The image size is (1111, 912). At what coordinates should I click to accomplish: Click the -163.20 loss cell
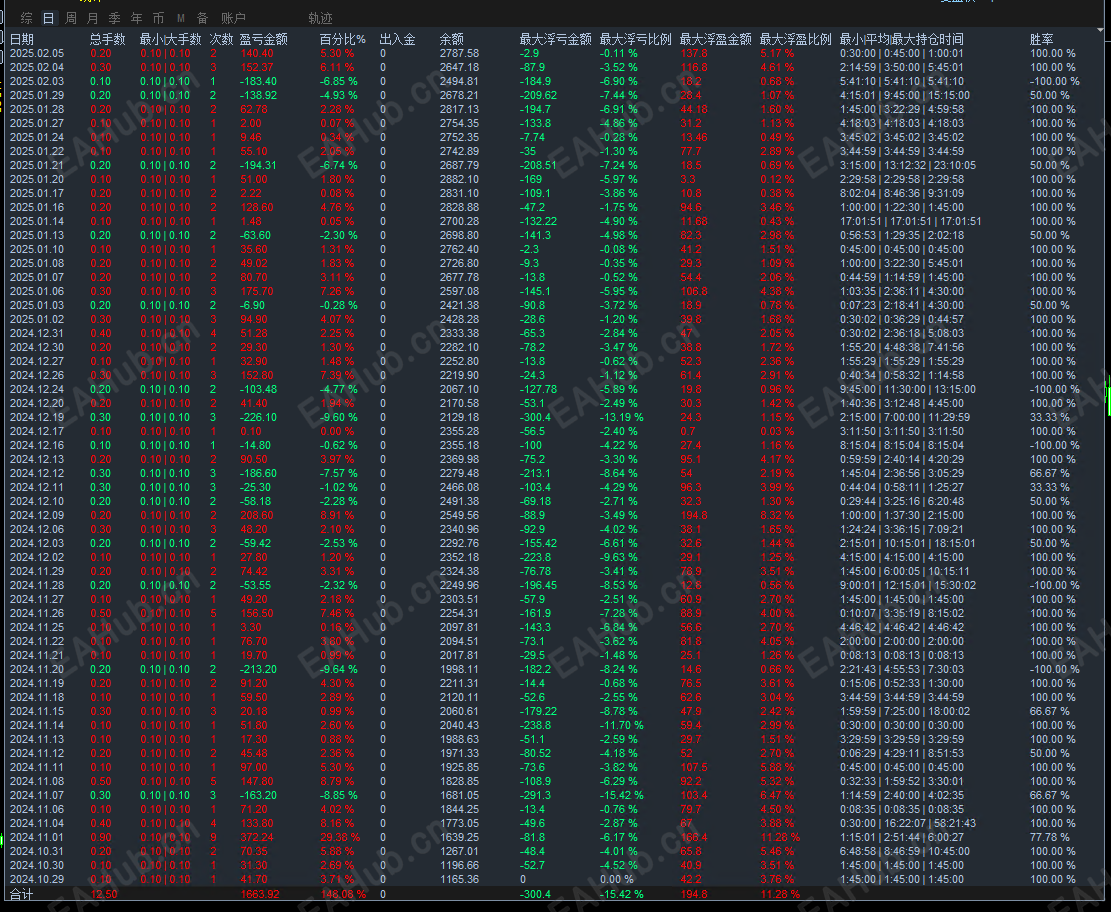(259, 795)
